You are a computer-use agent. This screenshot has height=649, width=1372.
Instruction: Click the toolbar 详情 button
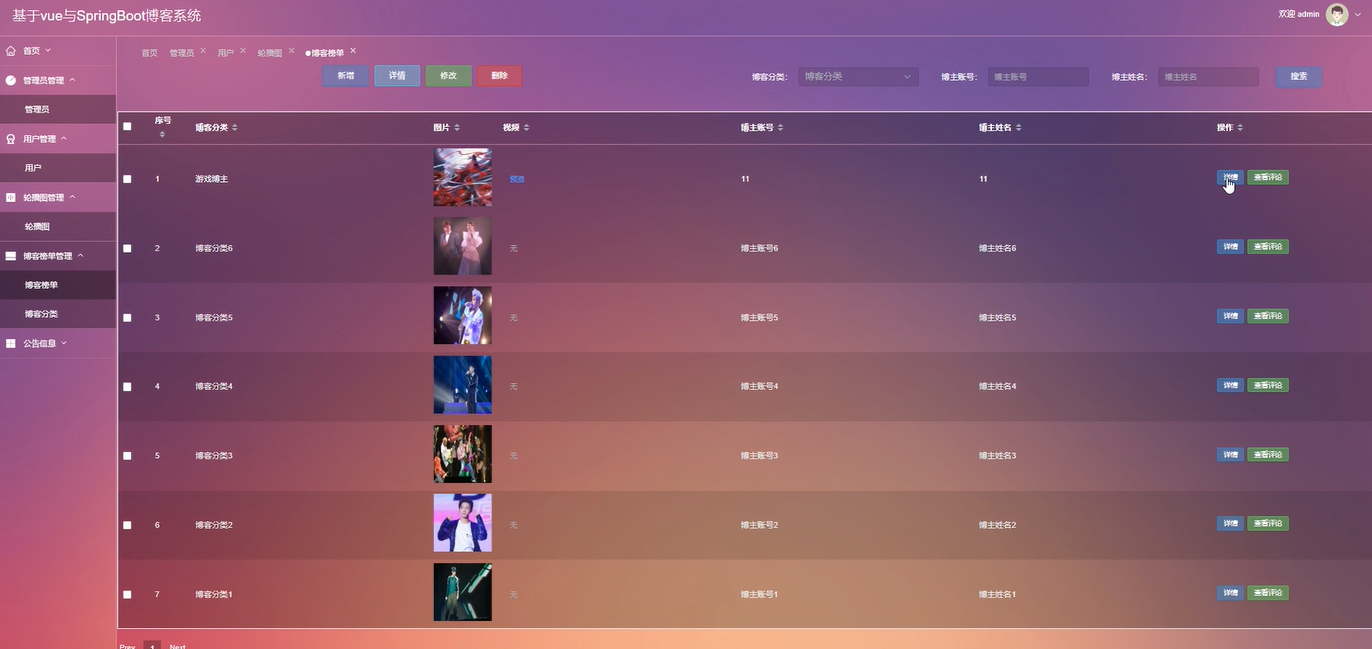pos(397,76)
